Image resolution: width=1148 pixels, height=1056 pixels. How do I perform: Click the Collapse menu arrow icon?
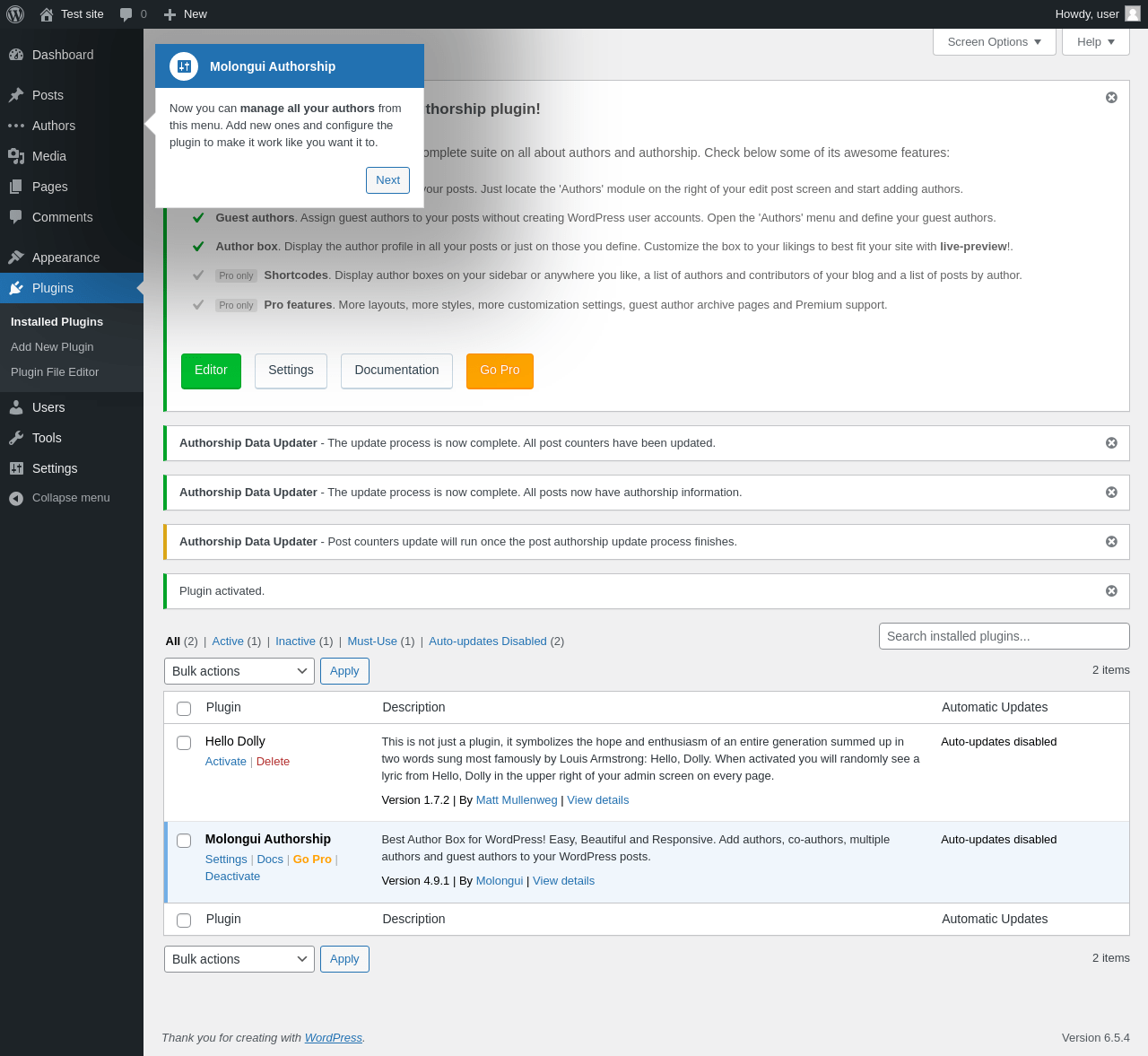(x=16, y=498)
